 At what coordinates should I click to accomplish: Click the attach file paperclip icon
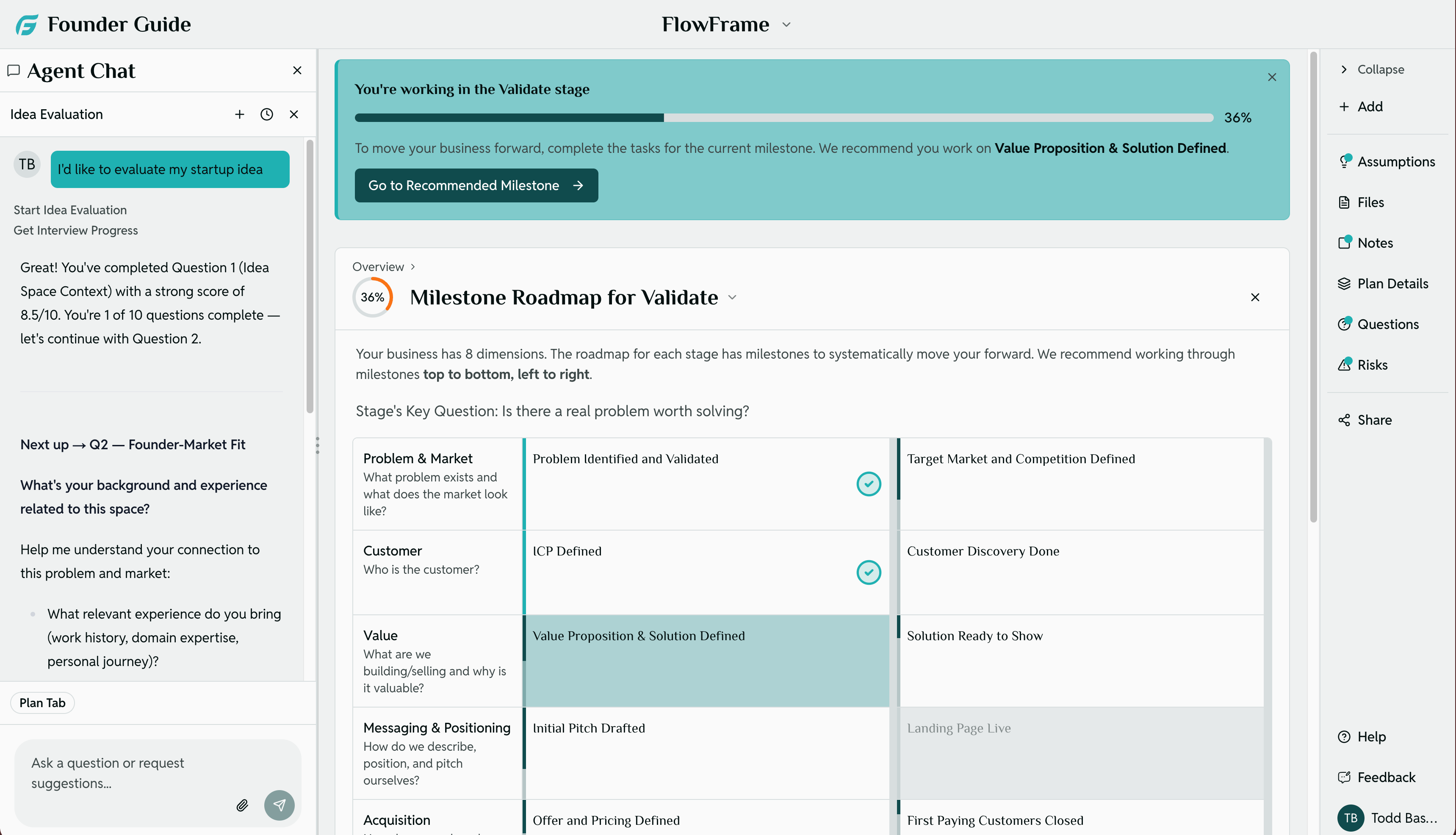(242, 805)
